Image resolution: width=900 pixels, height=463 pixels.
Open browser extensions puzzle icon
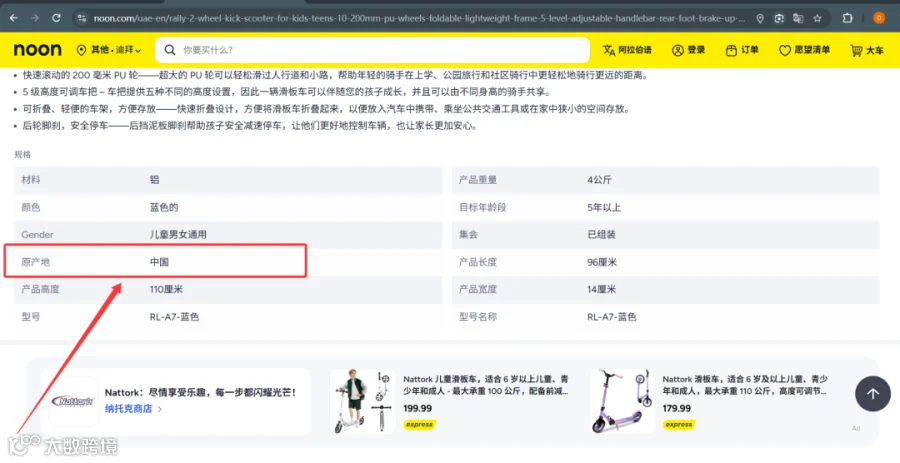848,18
